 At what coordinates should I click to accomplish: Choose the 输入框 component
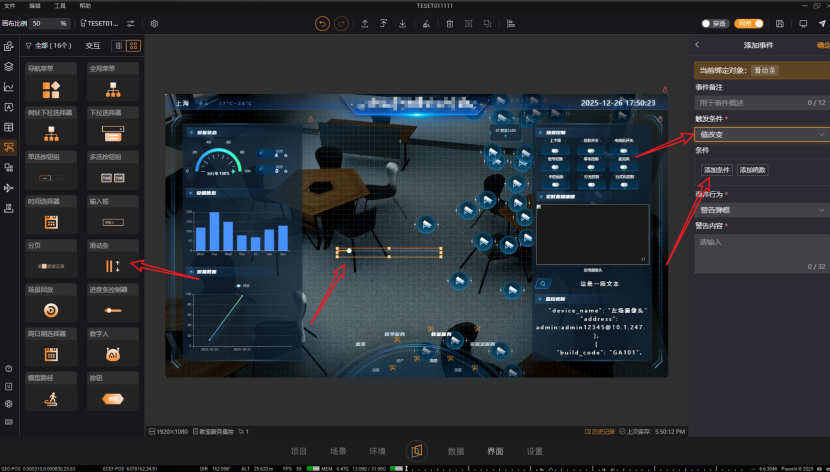[x=113, y=215]
